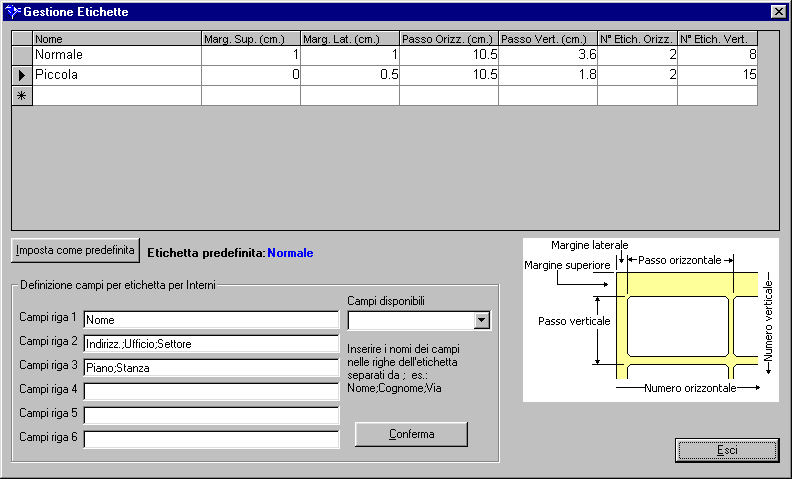The height and width of the screenshot is (479, 792).
Task: Click Imposta come predefinita button
Action: point(75,251)
